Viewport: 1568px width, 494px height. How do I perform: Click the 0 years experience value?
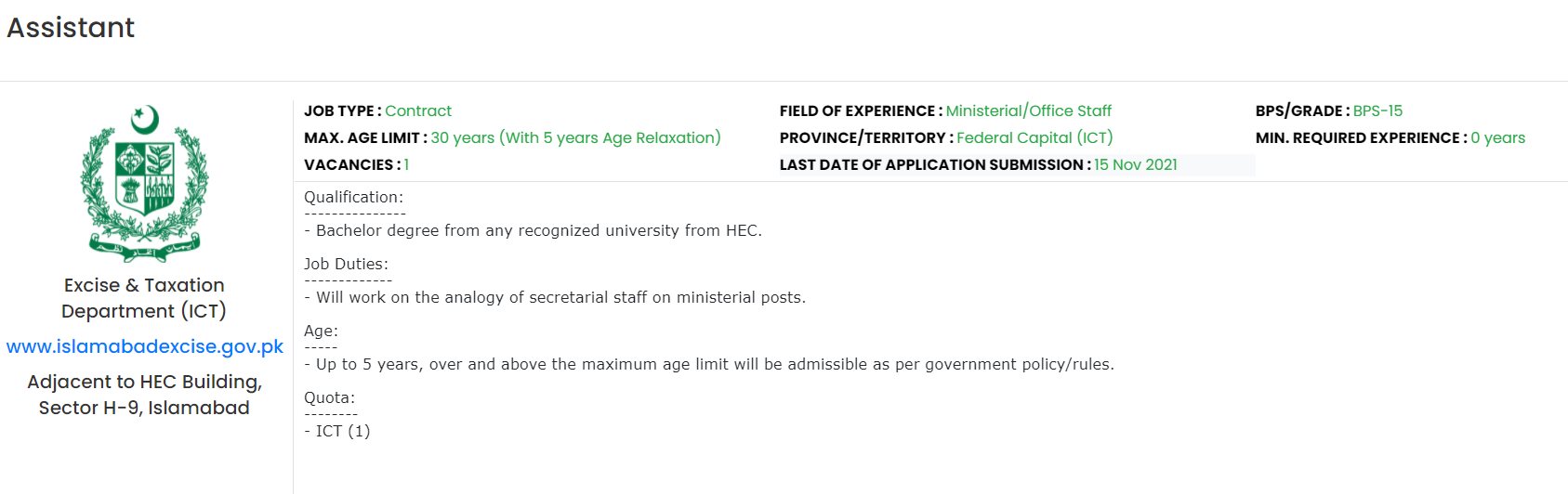pyautogui.click(x=1497, y=137)
